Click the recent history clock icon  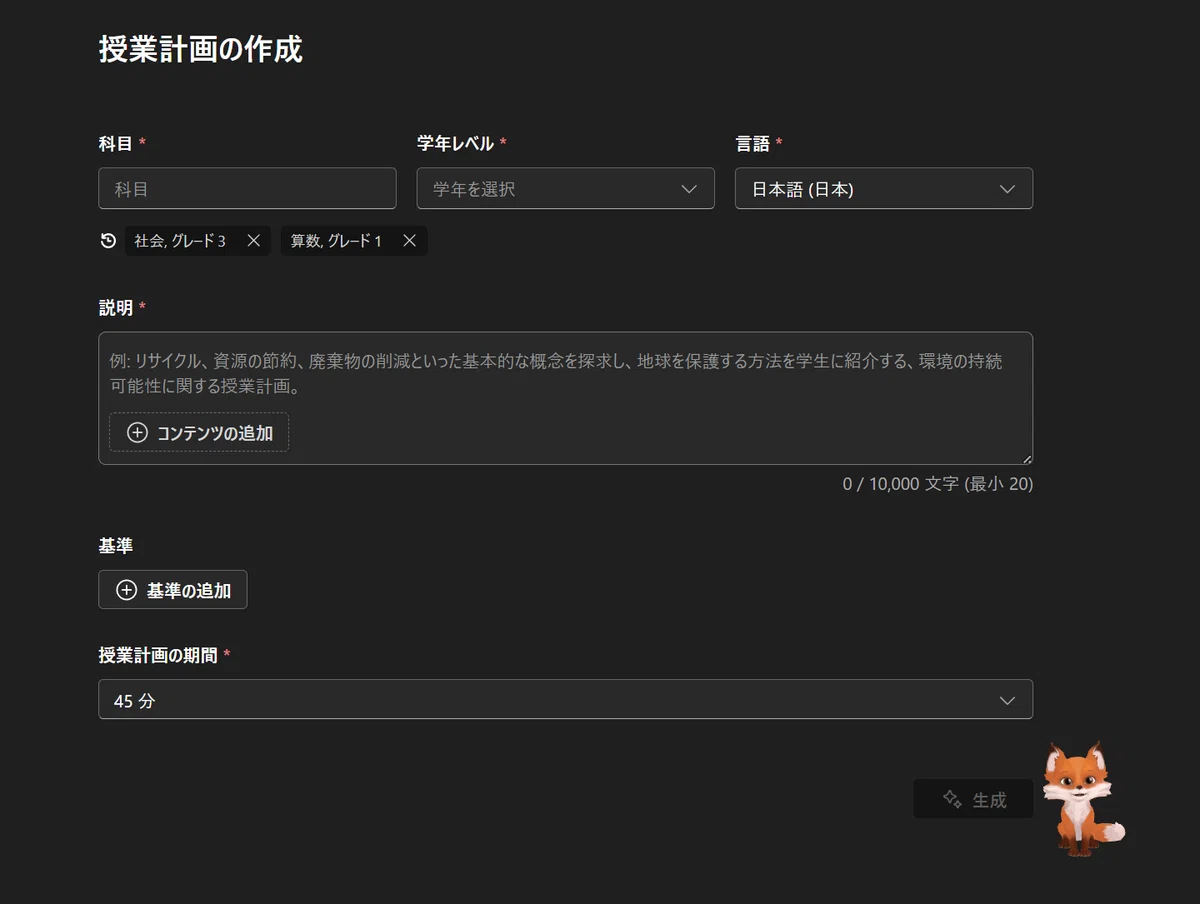[x=109, y=241]
